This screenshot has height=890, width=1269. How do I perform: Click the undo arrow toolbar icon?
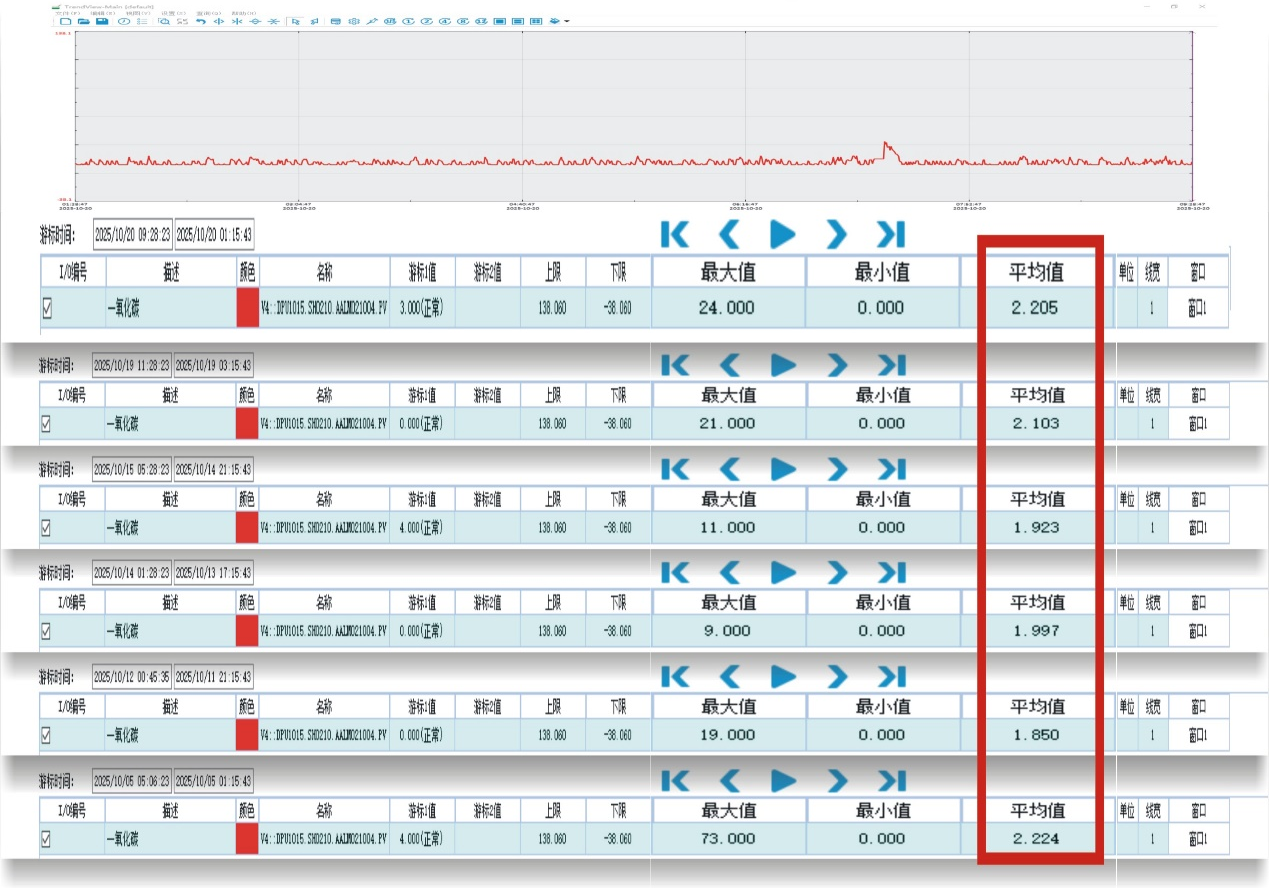click(x=201, y=21)
